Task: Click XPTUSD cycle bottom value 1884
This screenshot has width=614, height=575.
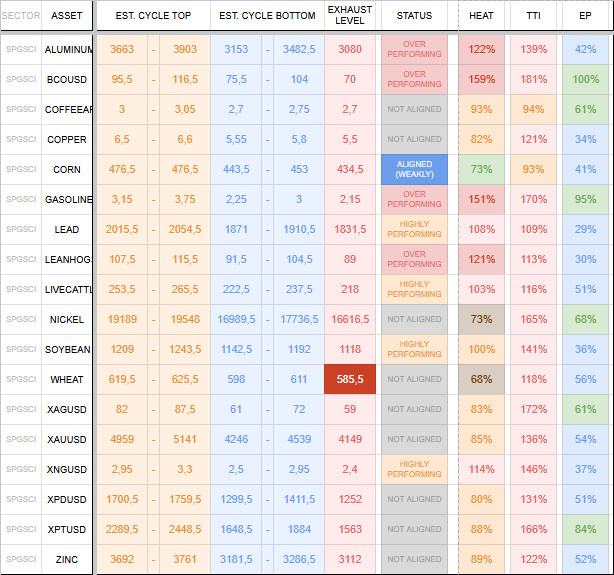Action: point(299,529)
